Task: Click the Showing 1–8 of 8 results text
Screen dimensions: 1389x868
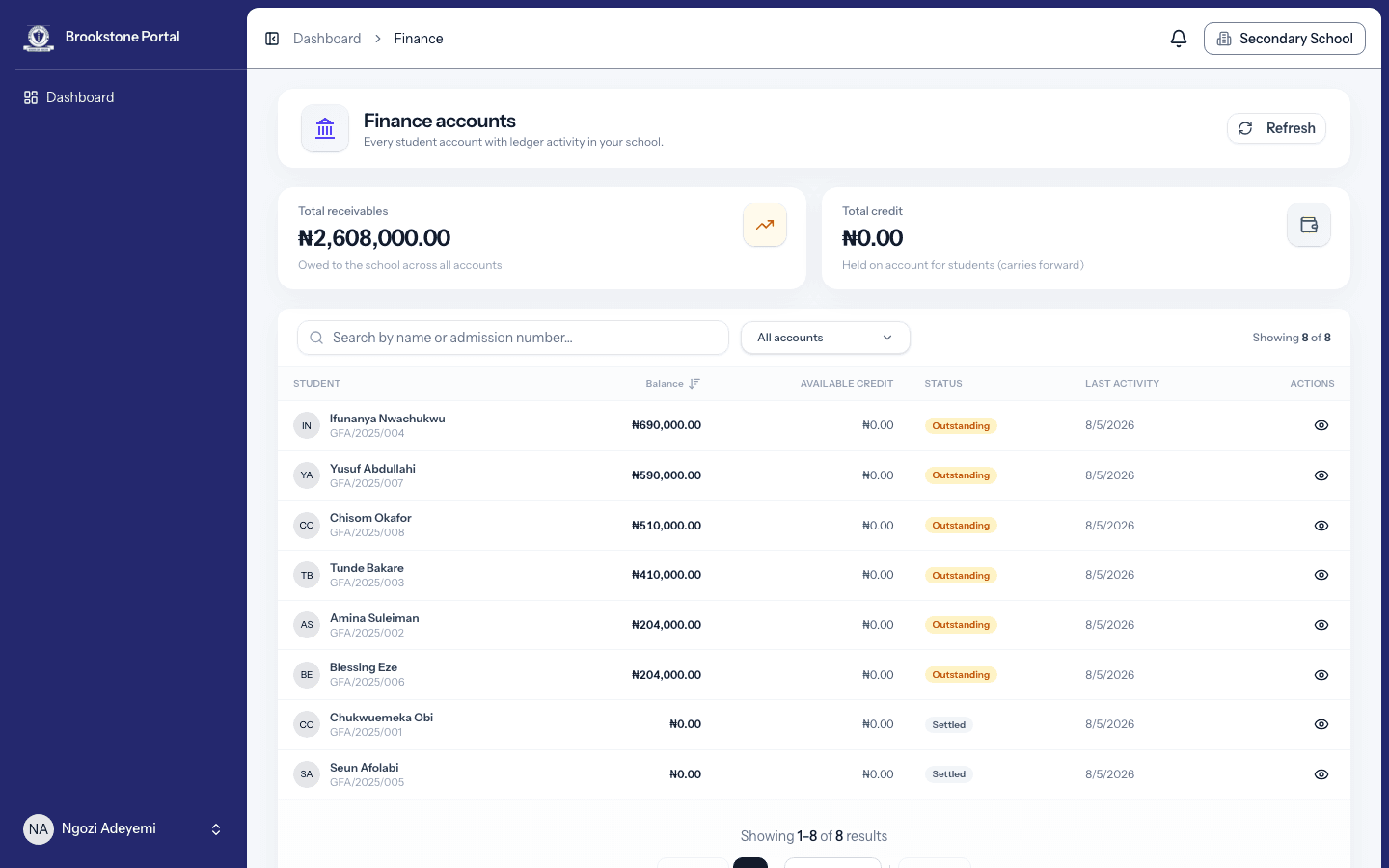Action: 814,836
